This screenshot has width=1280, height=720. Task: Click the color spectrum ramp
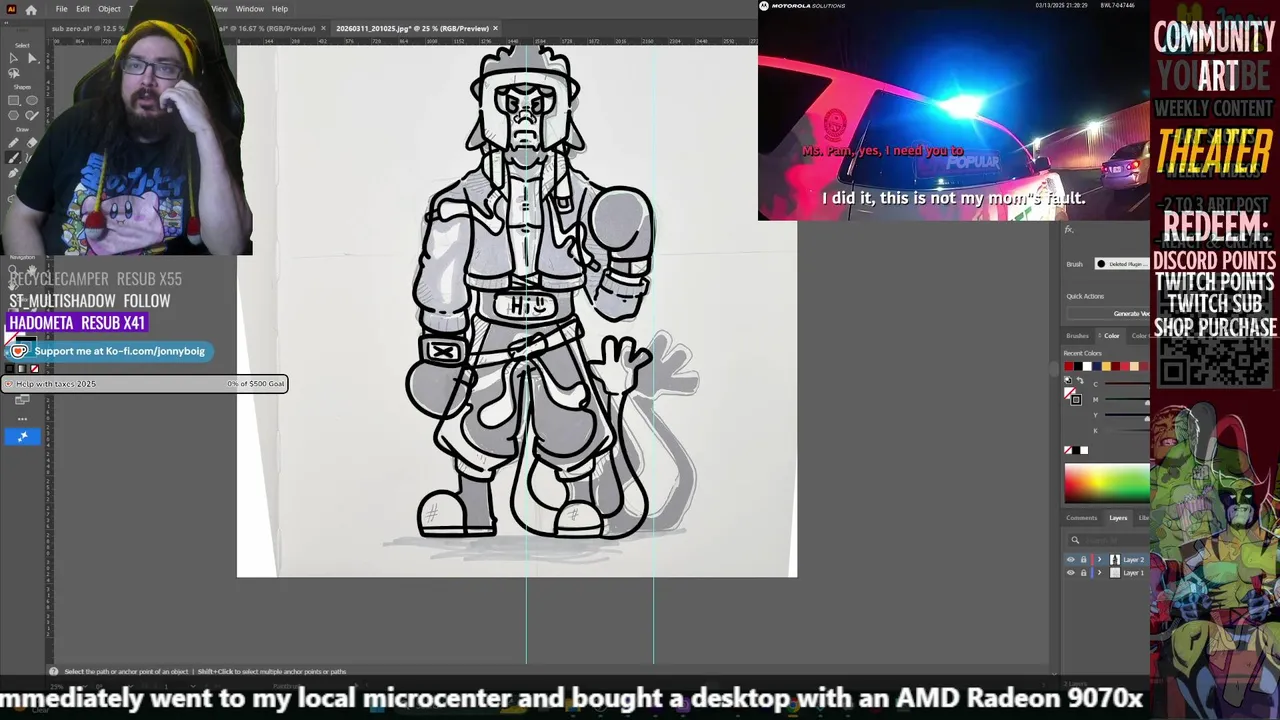click(x=1107, y=483)
